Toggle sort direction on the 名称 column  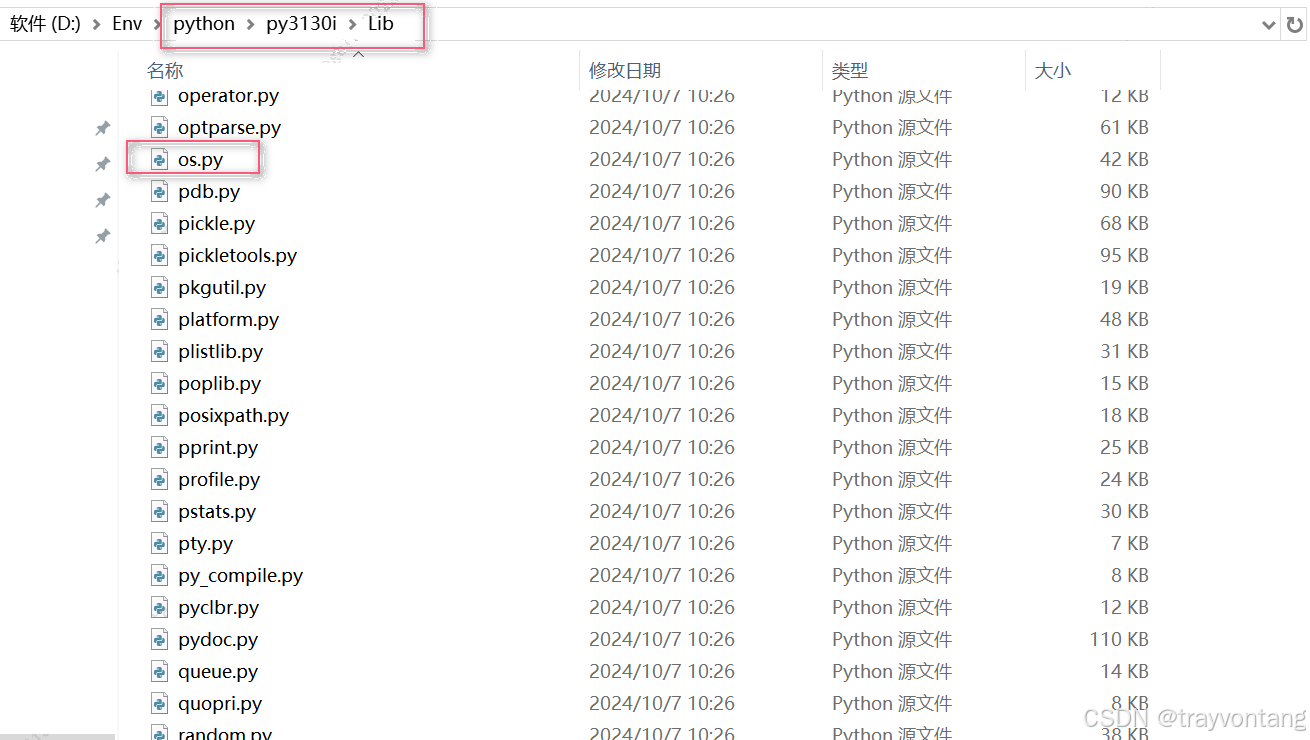pos(164,70)
